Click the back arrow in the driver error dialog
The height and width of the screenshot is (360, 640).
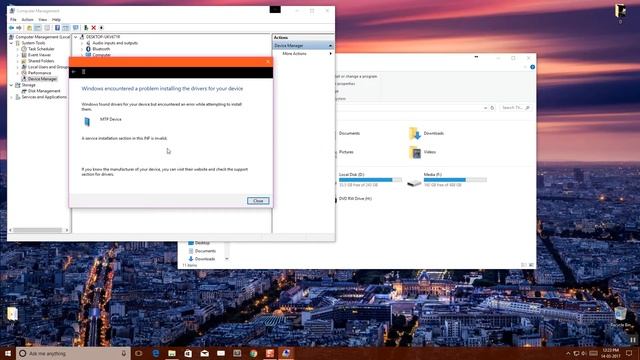coord(74,72)
